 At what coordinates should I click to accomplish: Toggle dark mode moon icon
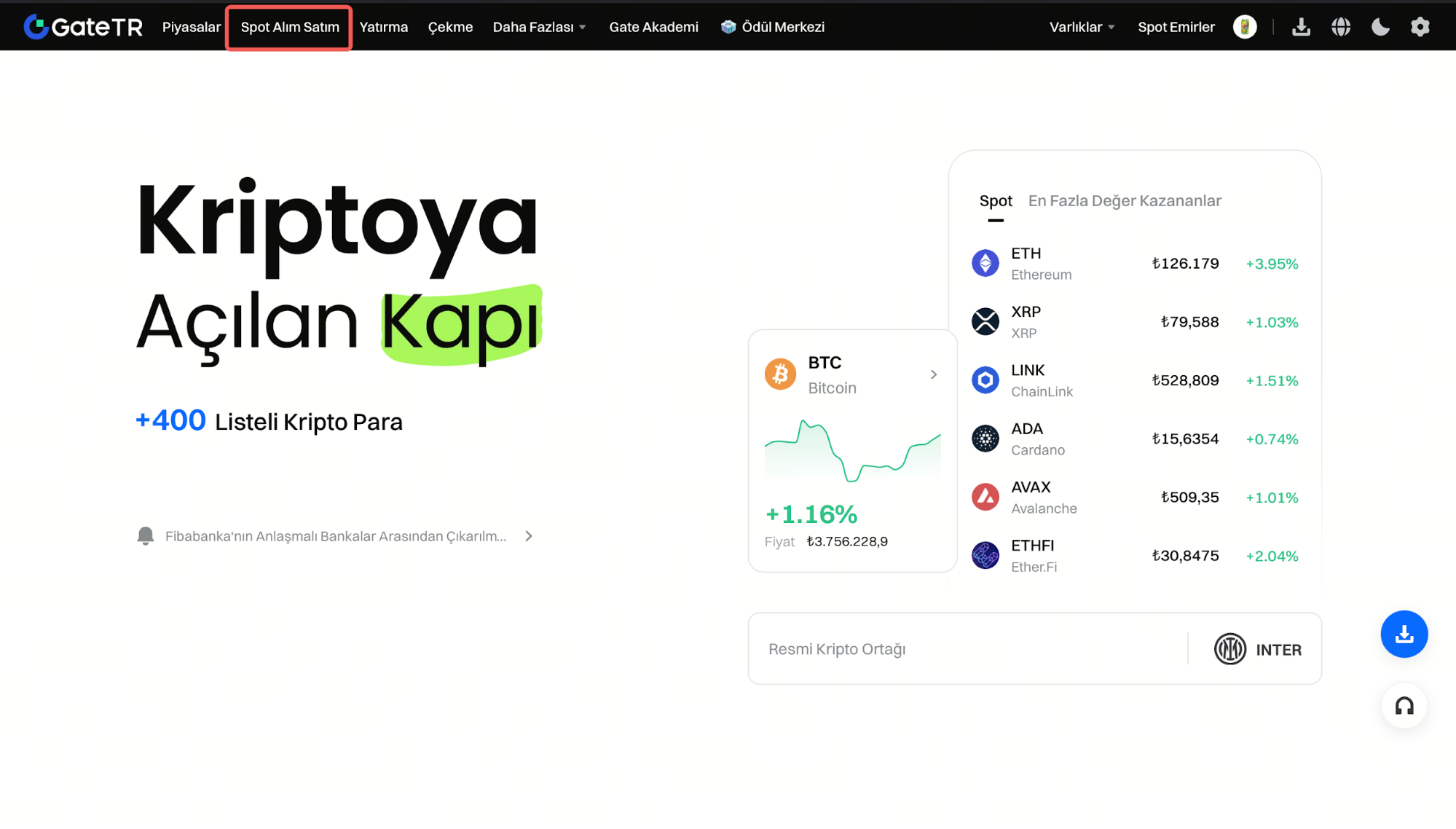pyautogui.click(x=1380, y=27)
